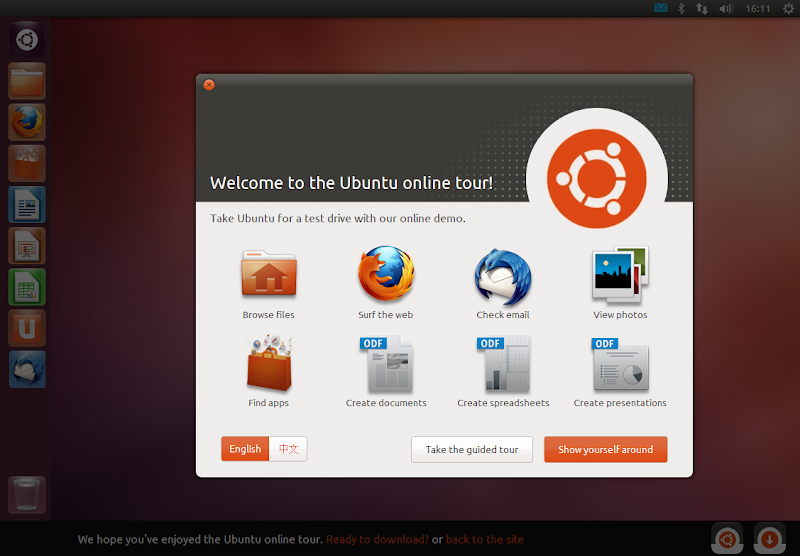
Task: Click the large Ubuntu logo in dialog
Action: click(597, 179)
